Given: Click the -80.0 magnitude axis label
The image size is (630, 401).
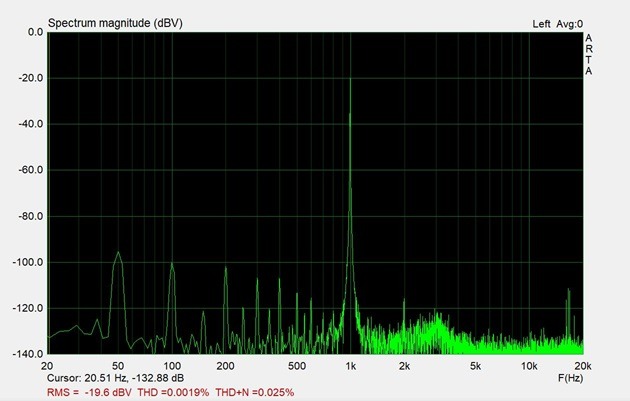Looking at the screenshot, I should [31, 216].
